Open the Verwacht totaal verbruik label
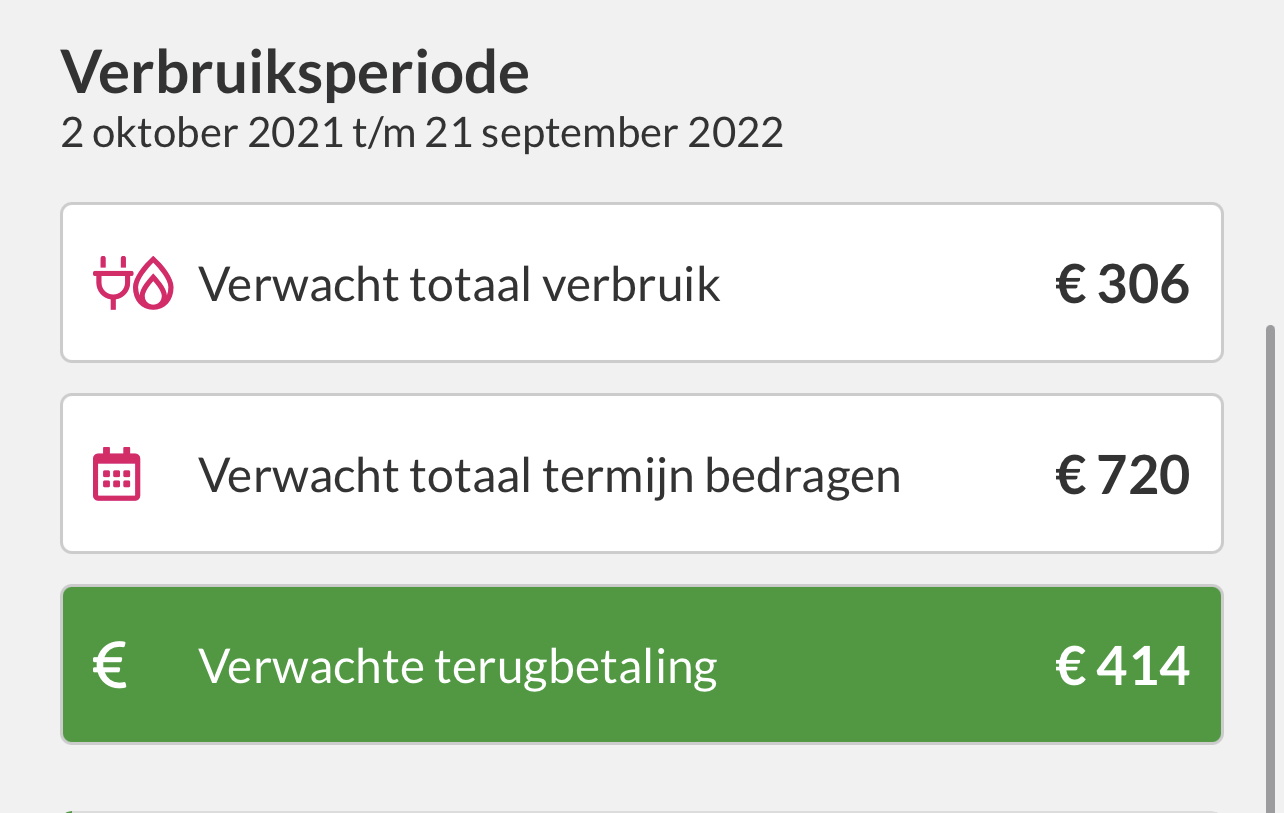1284x813 pixels. click(459, 284)
